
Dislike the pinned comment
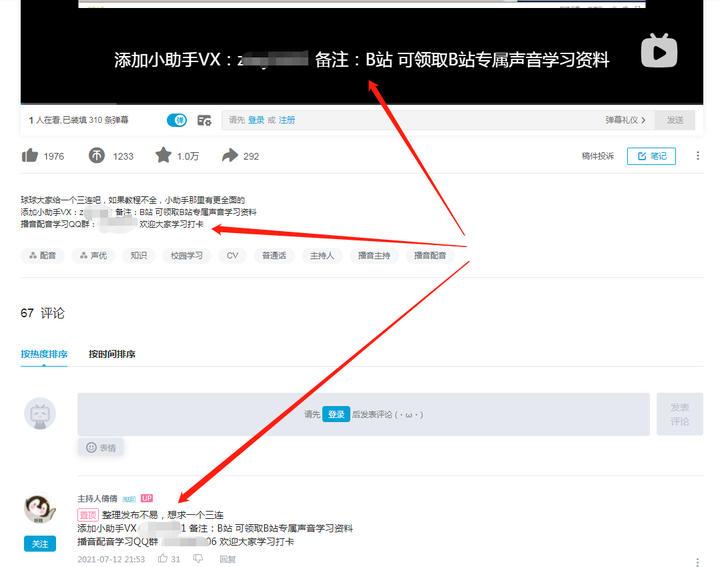click(x=198, y=558)
